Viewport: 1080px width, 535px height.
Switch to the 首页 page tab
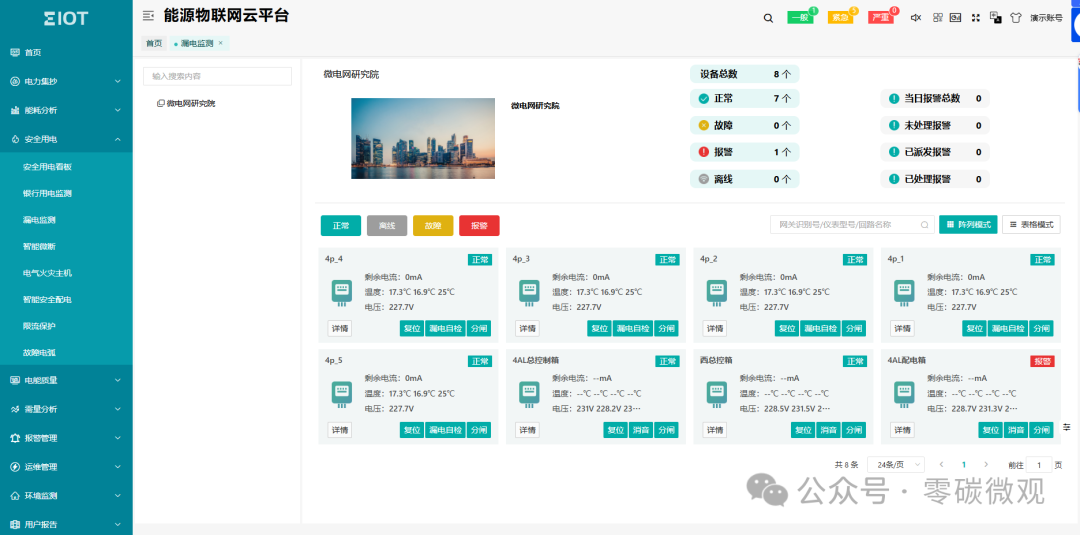154,43
